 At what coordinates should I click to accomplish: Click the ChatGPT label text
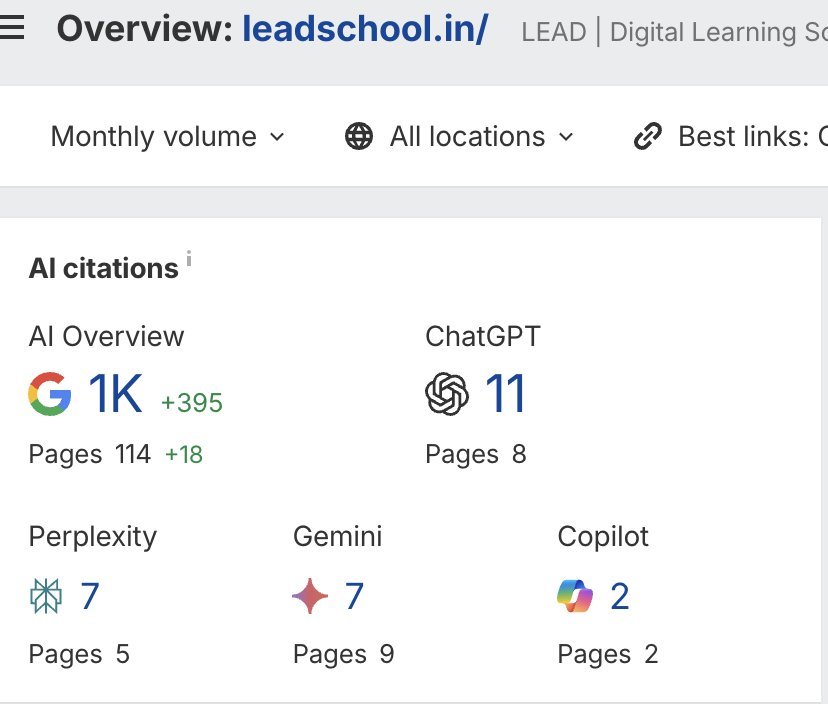[483, 336]
